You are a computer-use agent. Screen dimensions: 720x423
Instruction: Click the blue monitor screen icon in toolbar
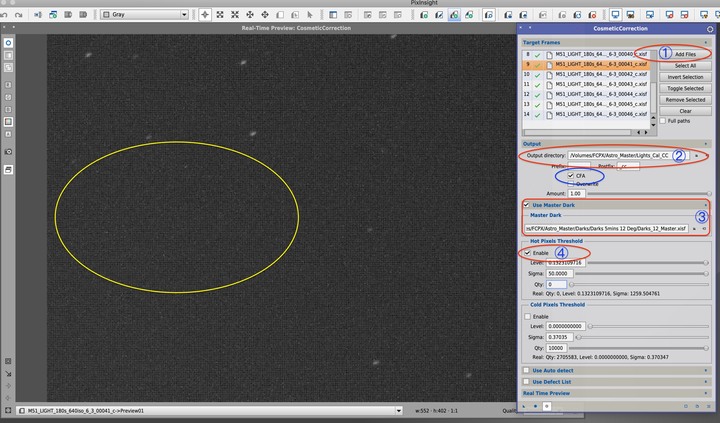pos(615,15)
